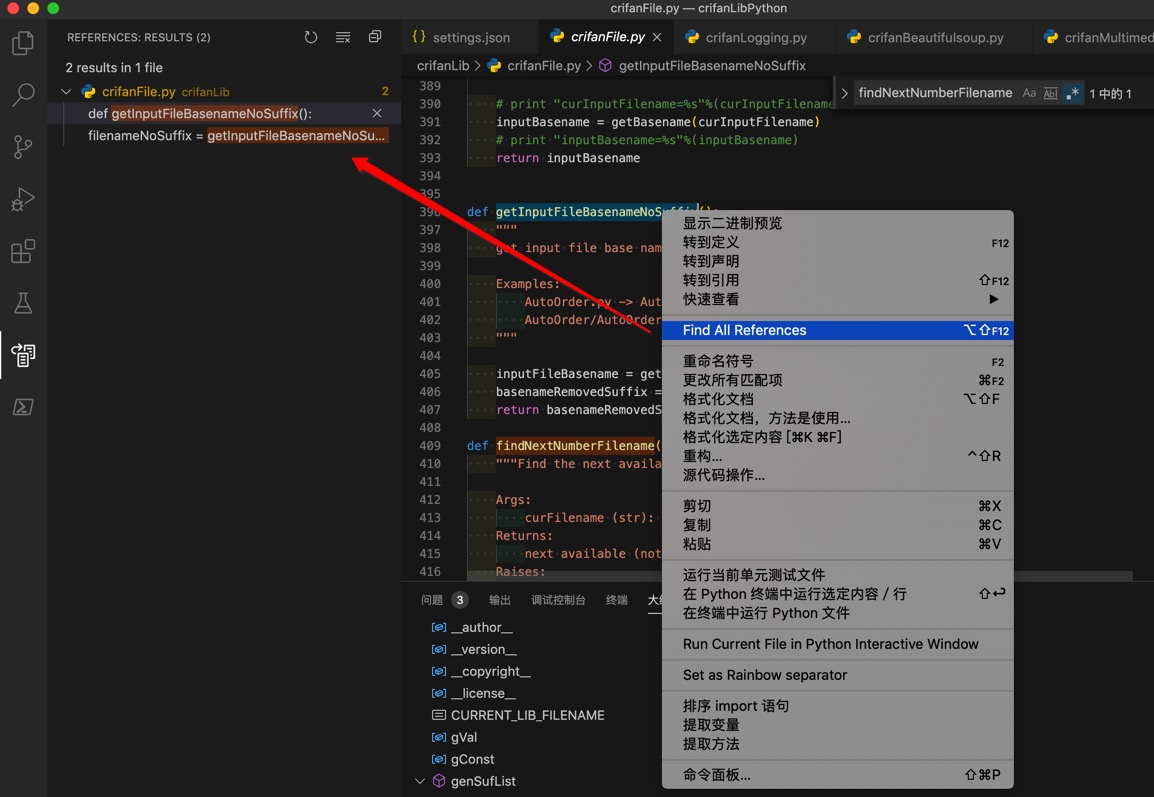Open the Extensions view
1154x797 pixels.
[23, 251]
